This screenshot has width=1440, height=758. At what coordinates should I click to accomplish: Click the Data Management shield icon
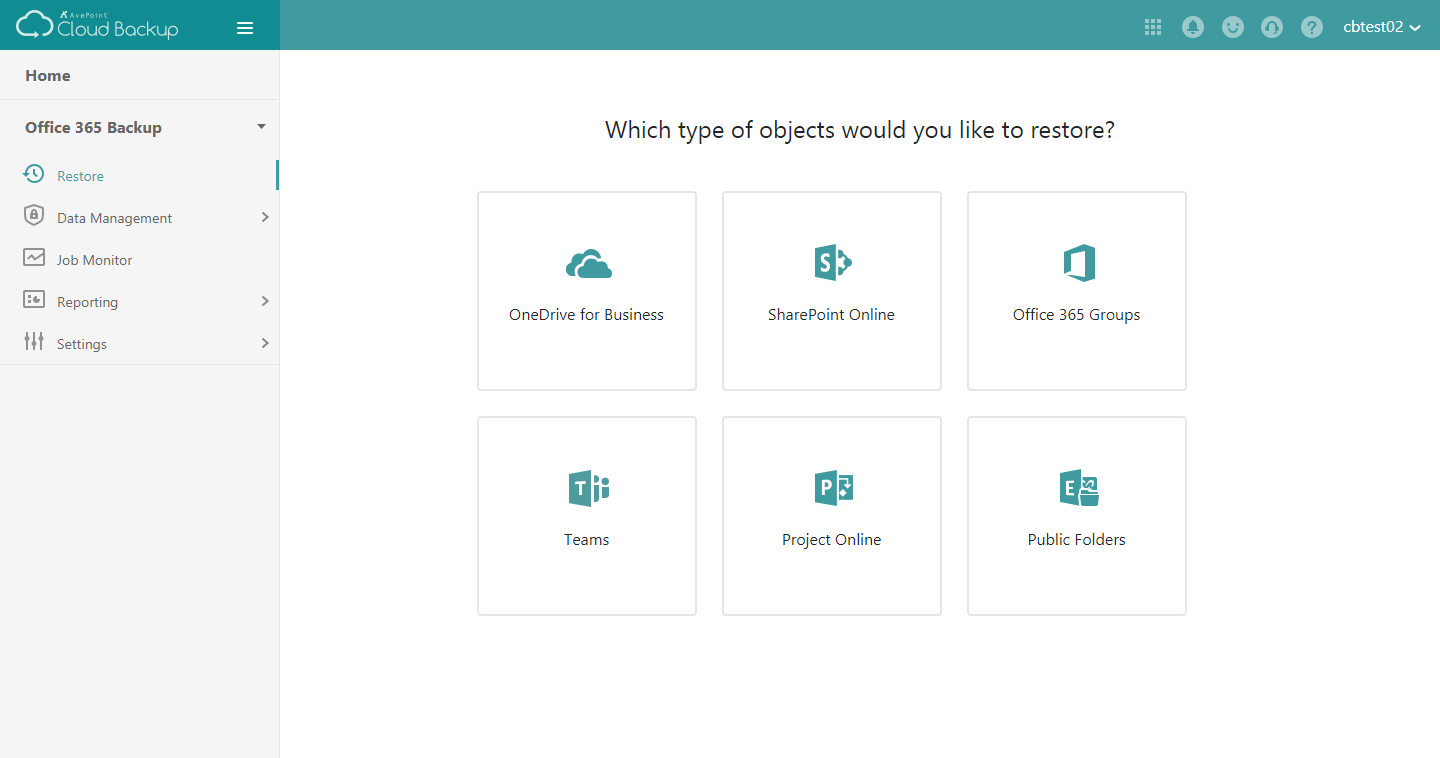(34, 216)
